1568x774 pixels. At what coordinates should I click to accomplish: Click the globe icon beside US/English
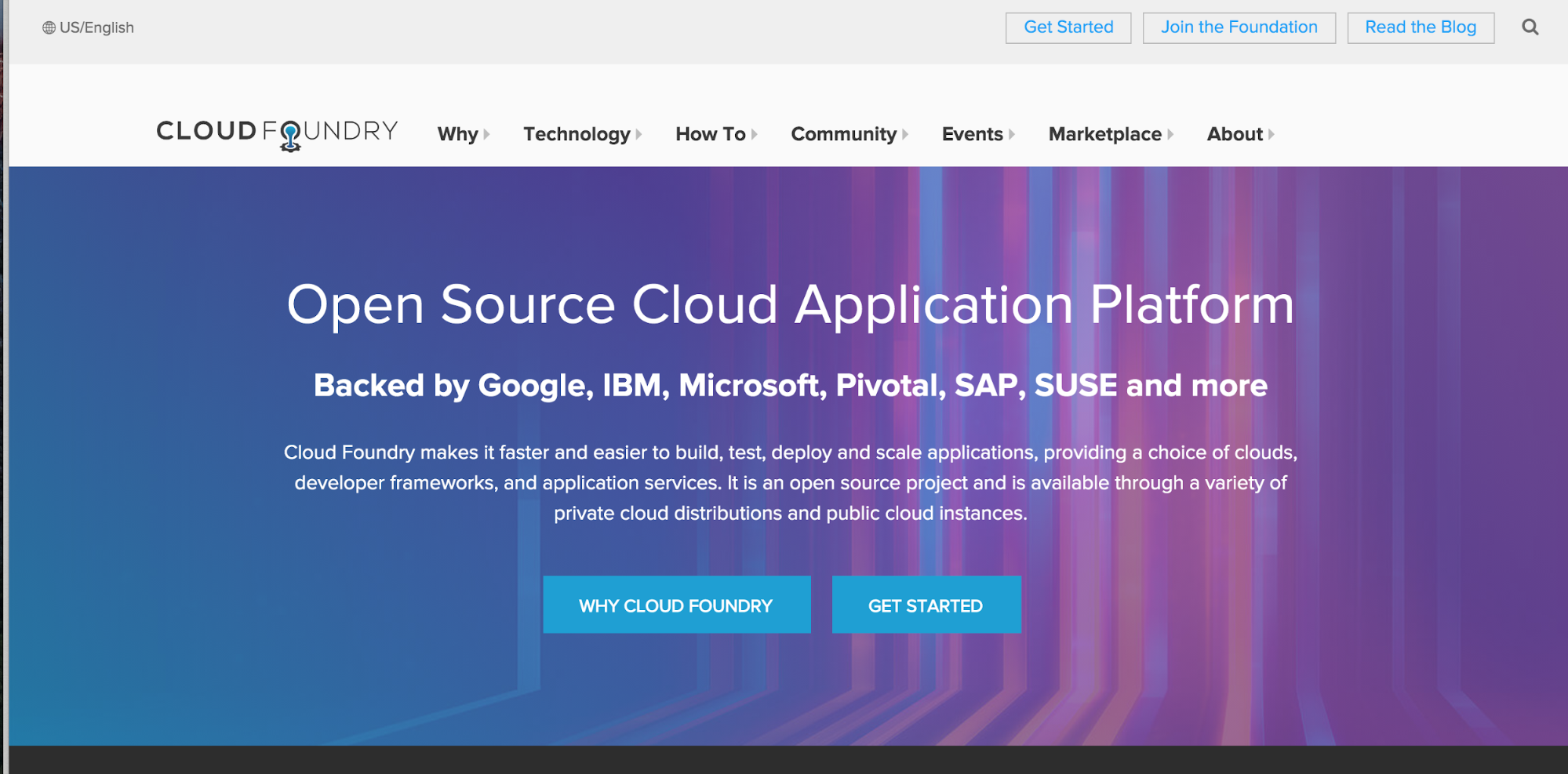point(49,28)
